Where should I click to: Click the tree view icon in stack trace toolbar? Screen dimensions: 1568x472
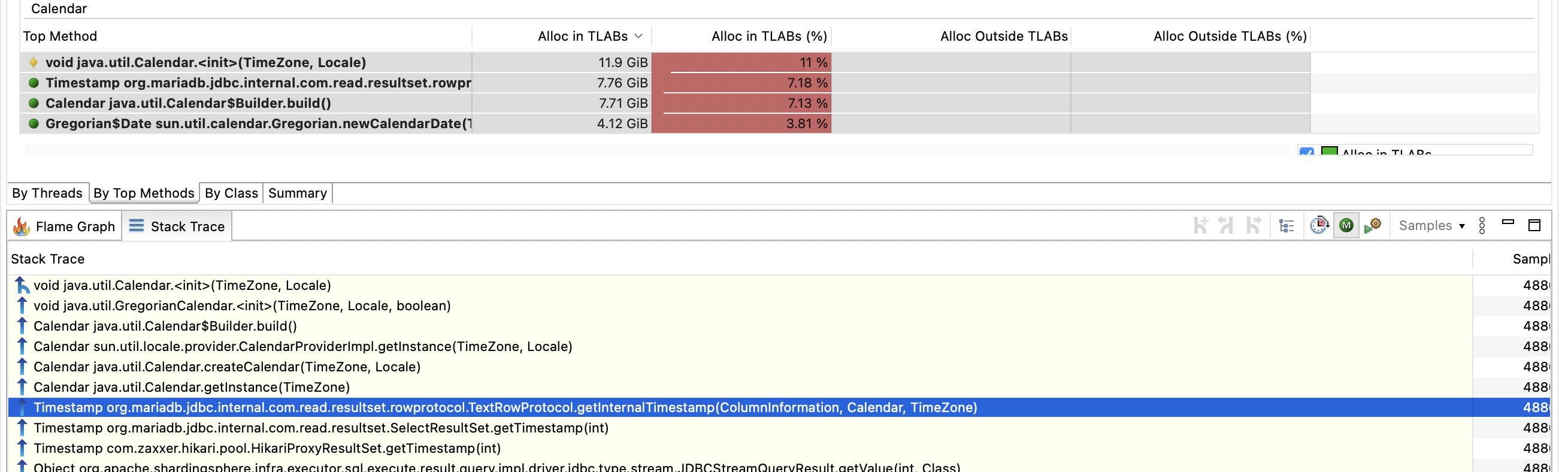[x=1286, y=226]
